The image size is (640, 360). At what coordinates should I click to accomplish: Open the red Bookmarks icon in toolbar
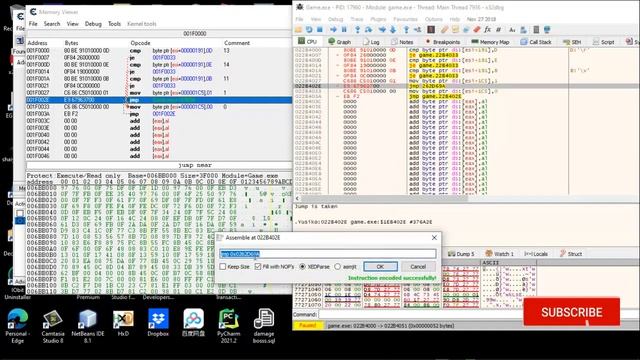point(476,30)
